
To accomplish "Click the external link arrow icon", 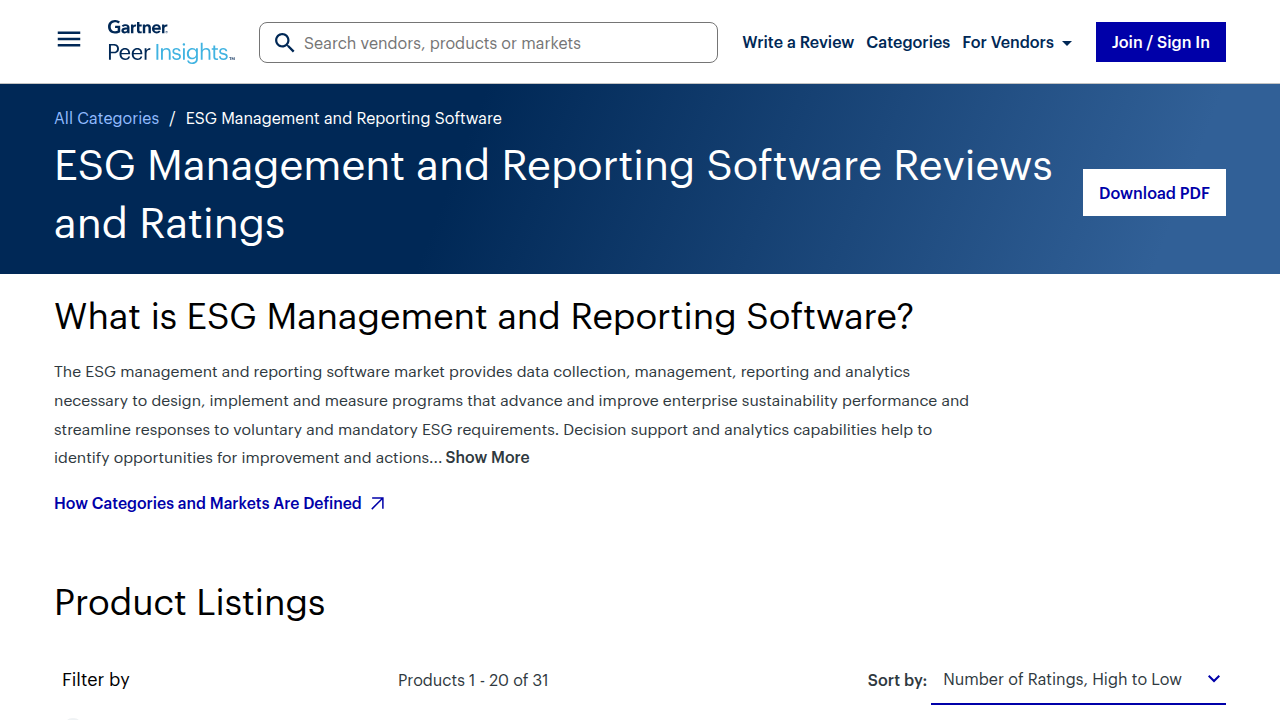I will [377, 504].
